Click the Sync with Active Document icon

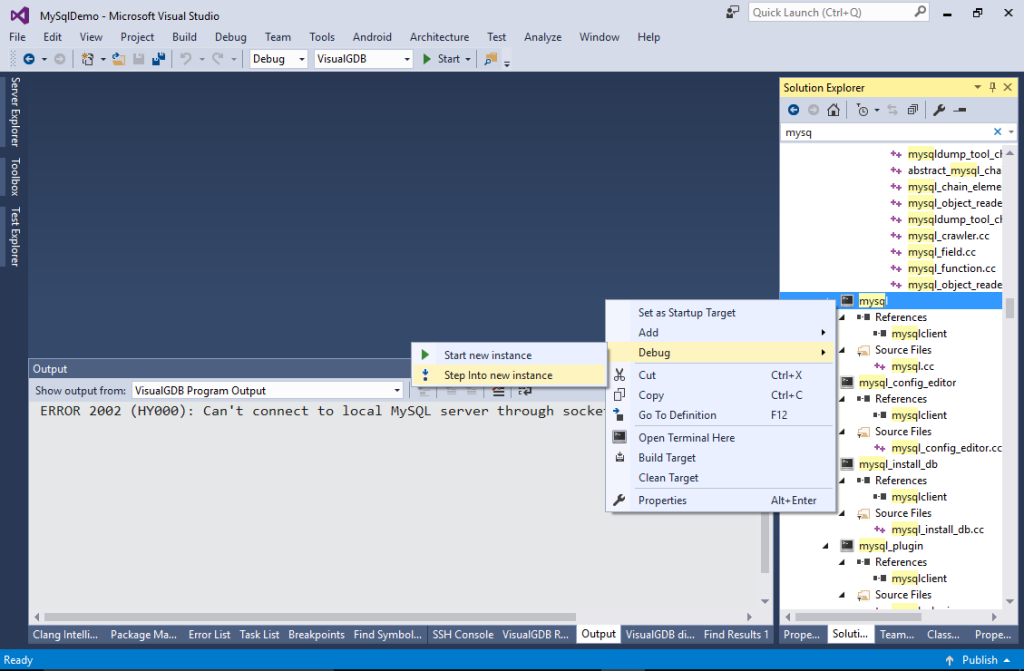893,109
